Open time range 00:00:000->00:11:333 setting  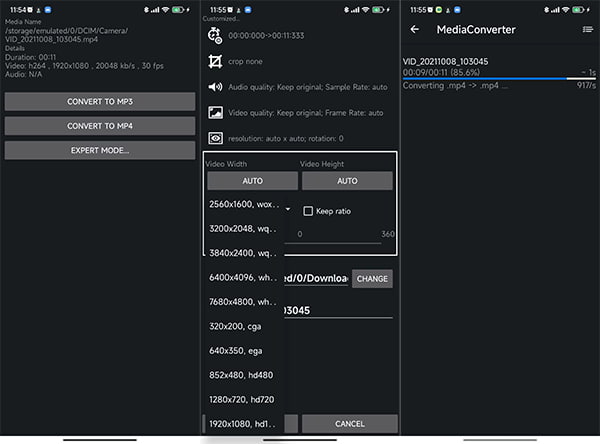pos(266,36)
